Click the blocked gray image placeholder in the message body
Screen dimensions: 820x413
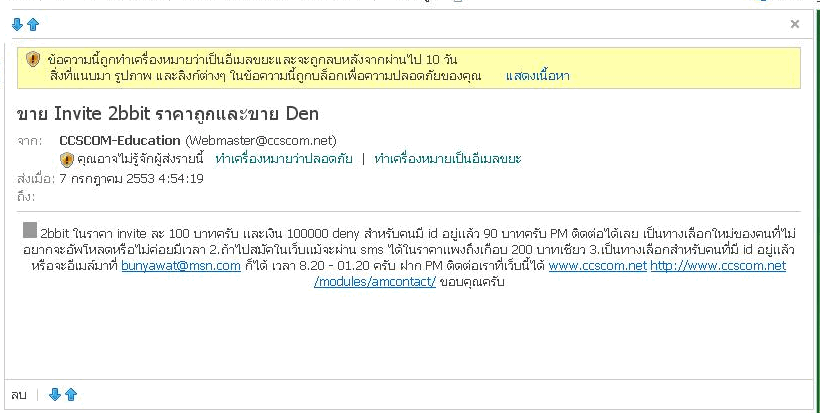[x=30, y=230]
